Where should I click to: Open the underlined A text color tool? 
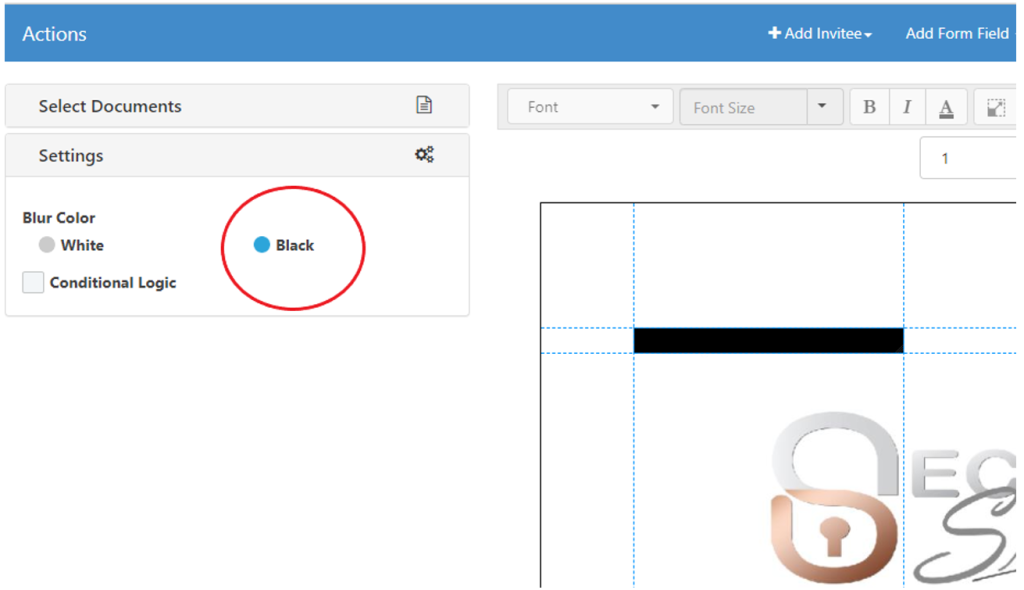coord(945,107)
